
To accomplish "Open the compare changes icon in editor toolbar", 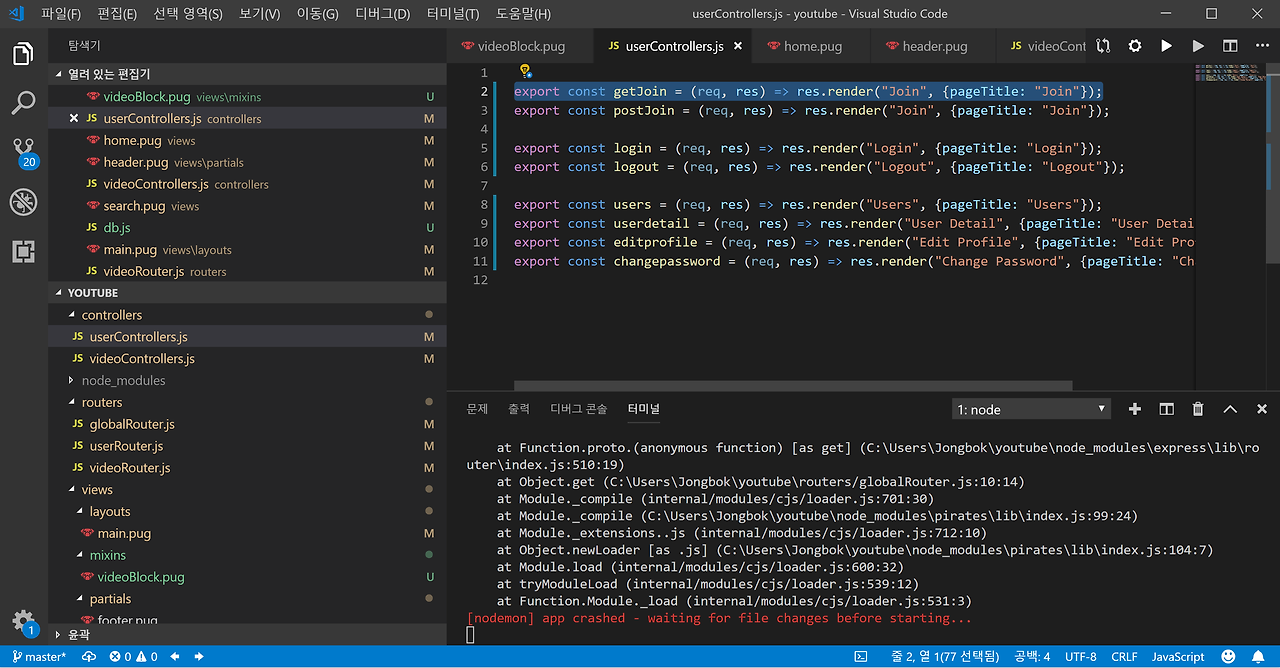I will click(x=1103, y=46).
